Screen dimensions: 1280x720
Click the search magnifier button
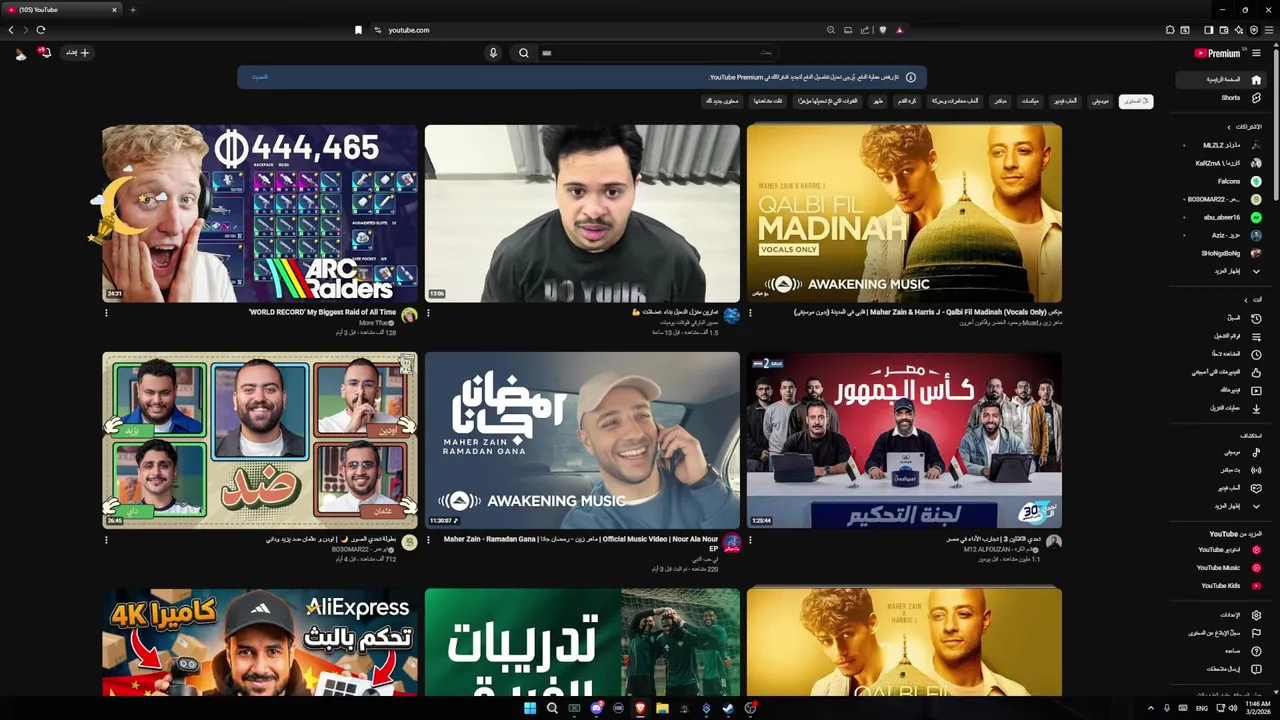pos(523,53)
